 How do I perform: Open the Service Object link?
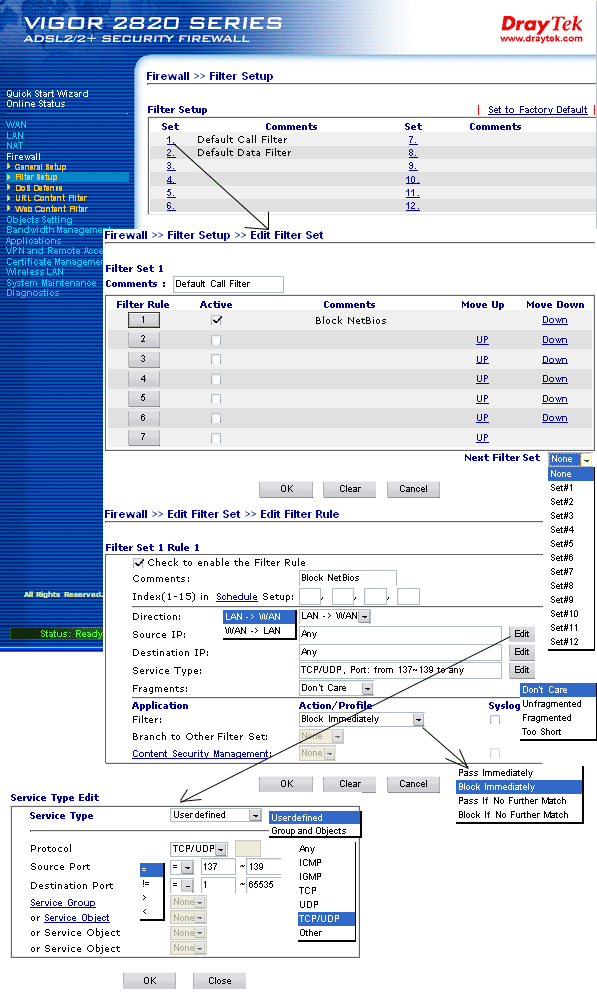click(x=77, y=917)
